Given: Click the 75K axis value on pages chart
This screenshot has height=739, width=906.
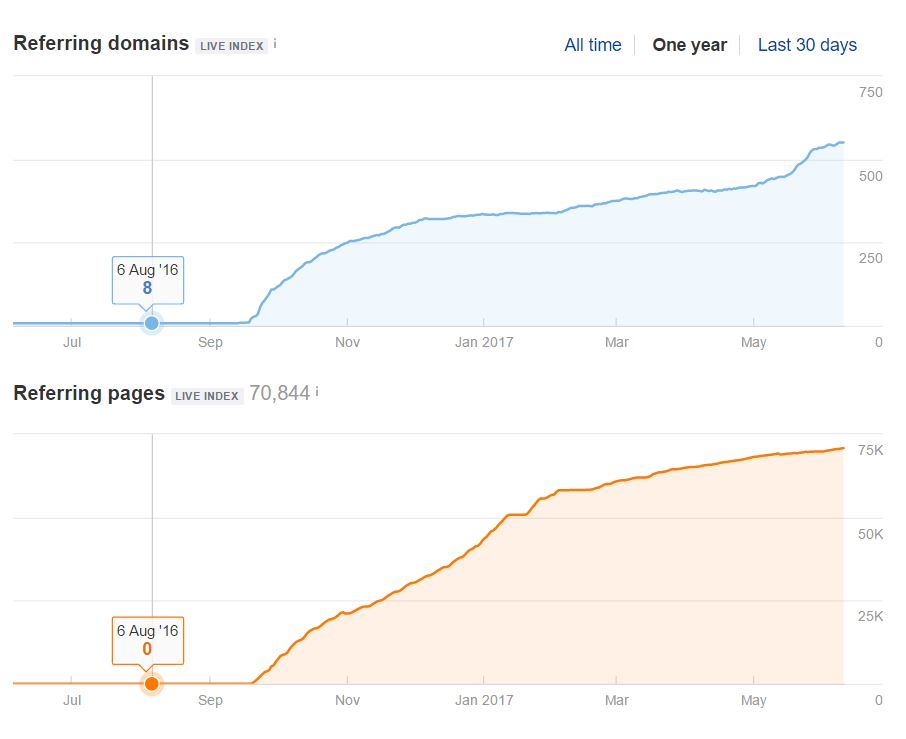Looking at the screenshot, I should (x=870, y=450).
